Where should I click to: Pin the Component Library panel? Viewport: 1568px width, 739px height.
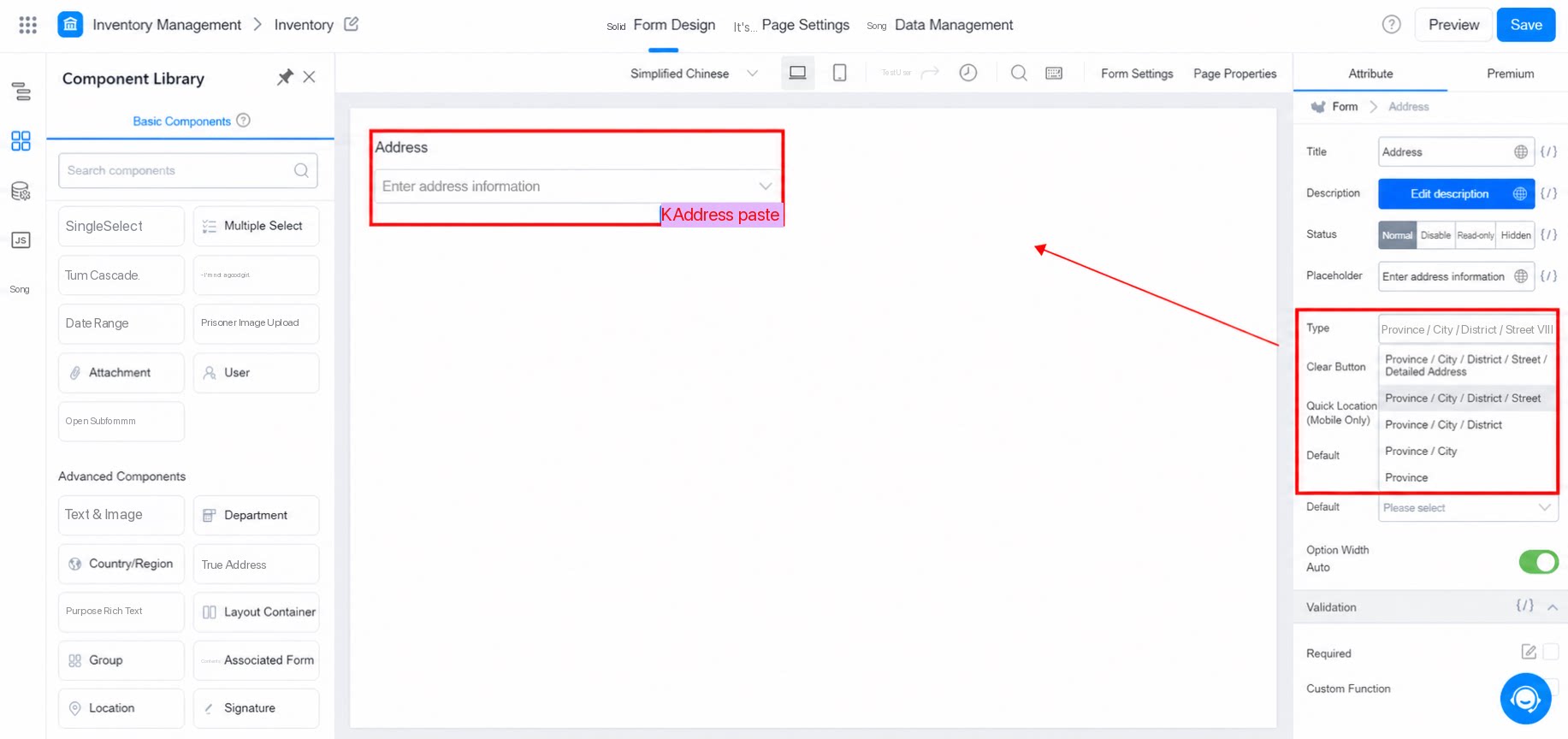[x=285, y=77]
